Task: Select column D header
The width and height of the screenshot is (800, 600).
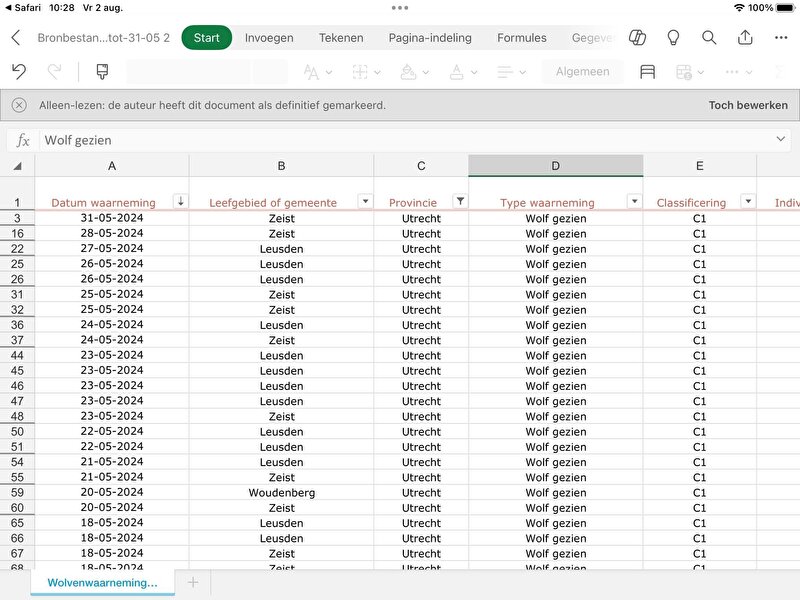Action: point(556,166)
